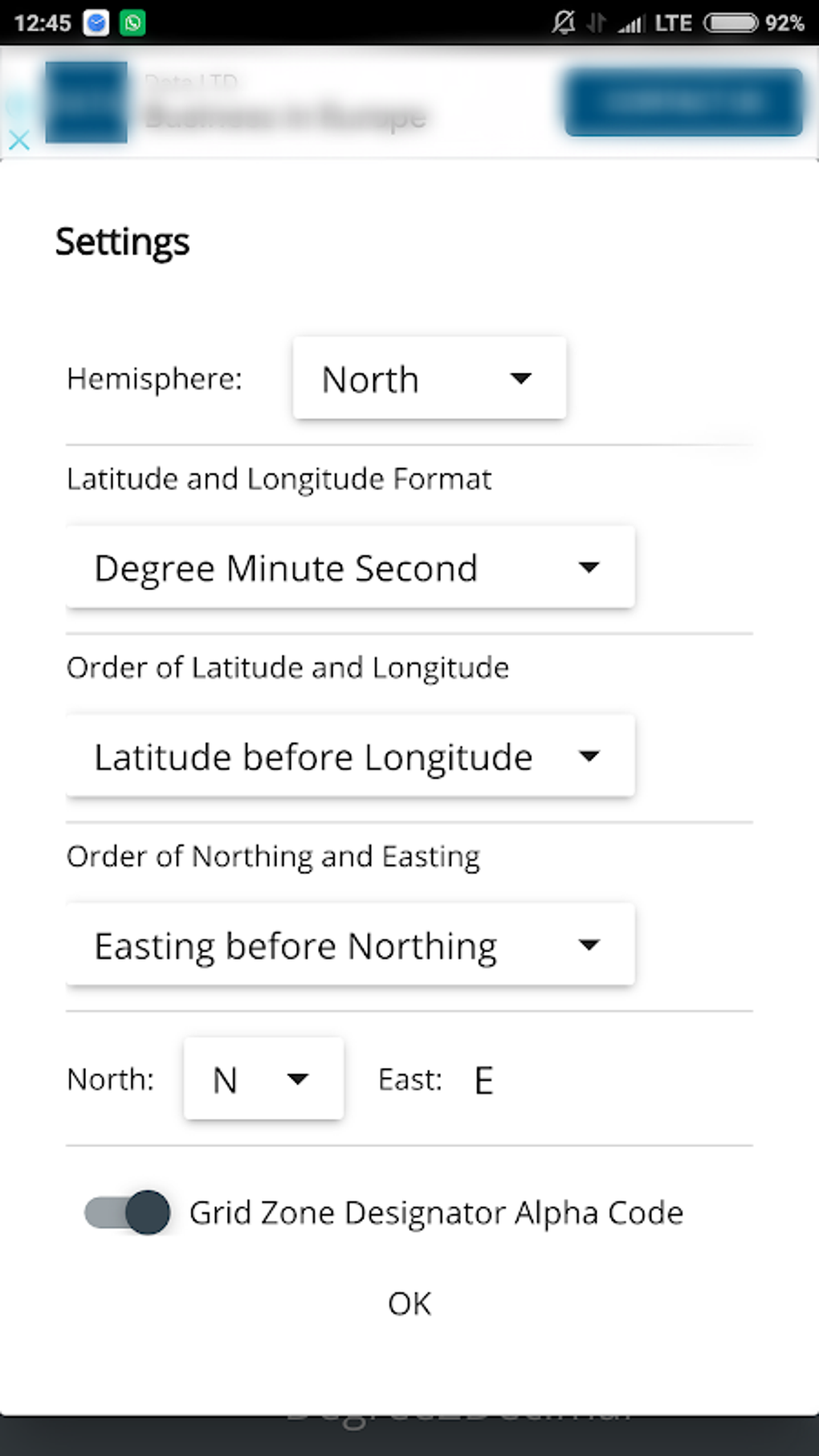Close the ad banner with the X icon

pos(19,141)
